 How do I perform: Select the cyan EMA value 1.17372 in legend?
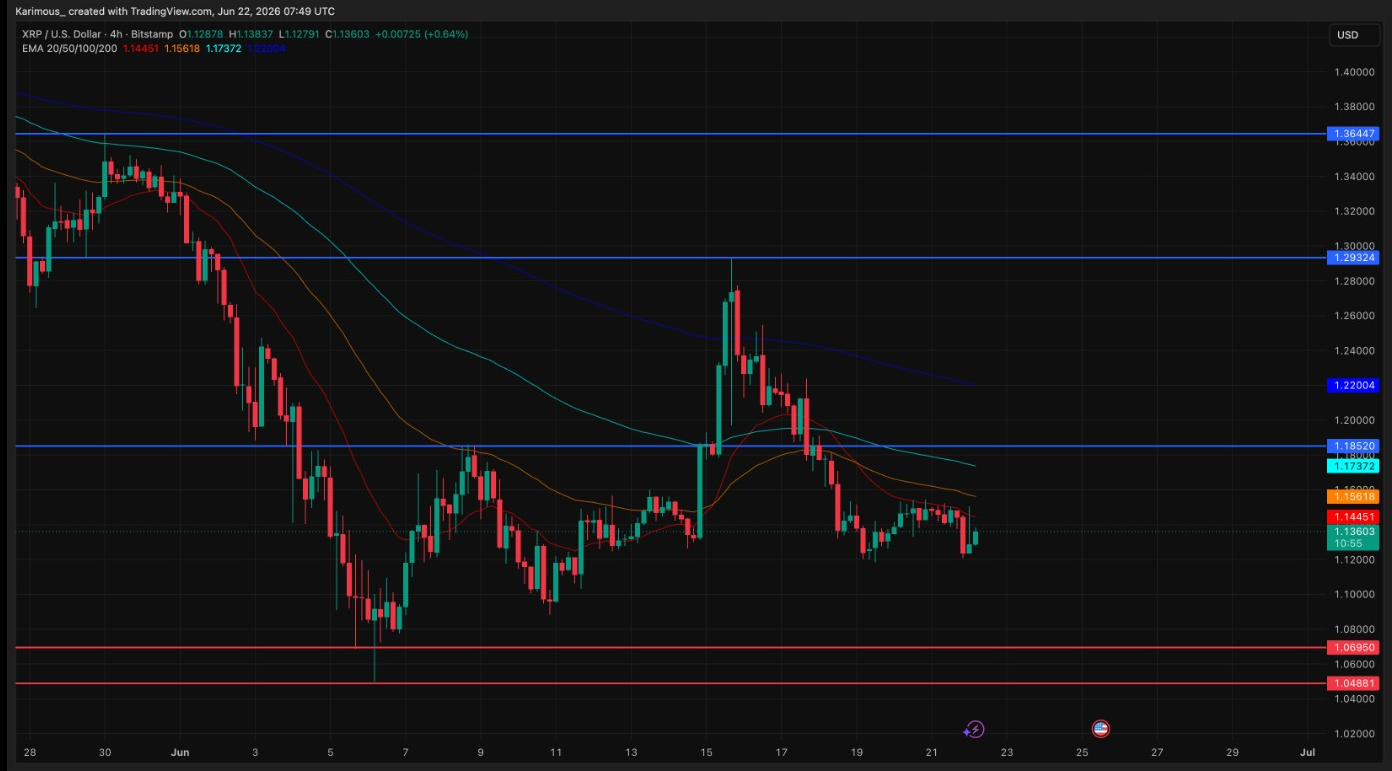tap(223, 48)
